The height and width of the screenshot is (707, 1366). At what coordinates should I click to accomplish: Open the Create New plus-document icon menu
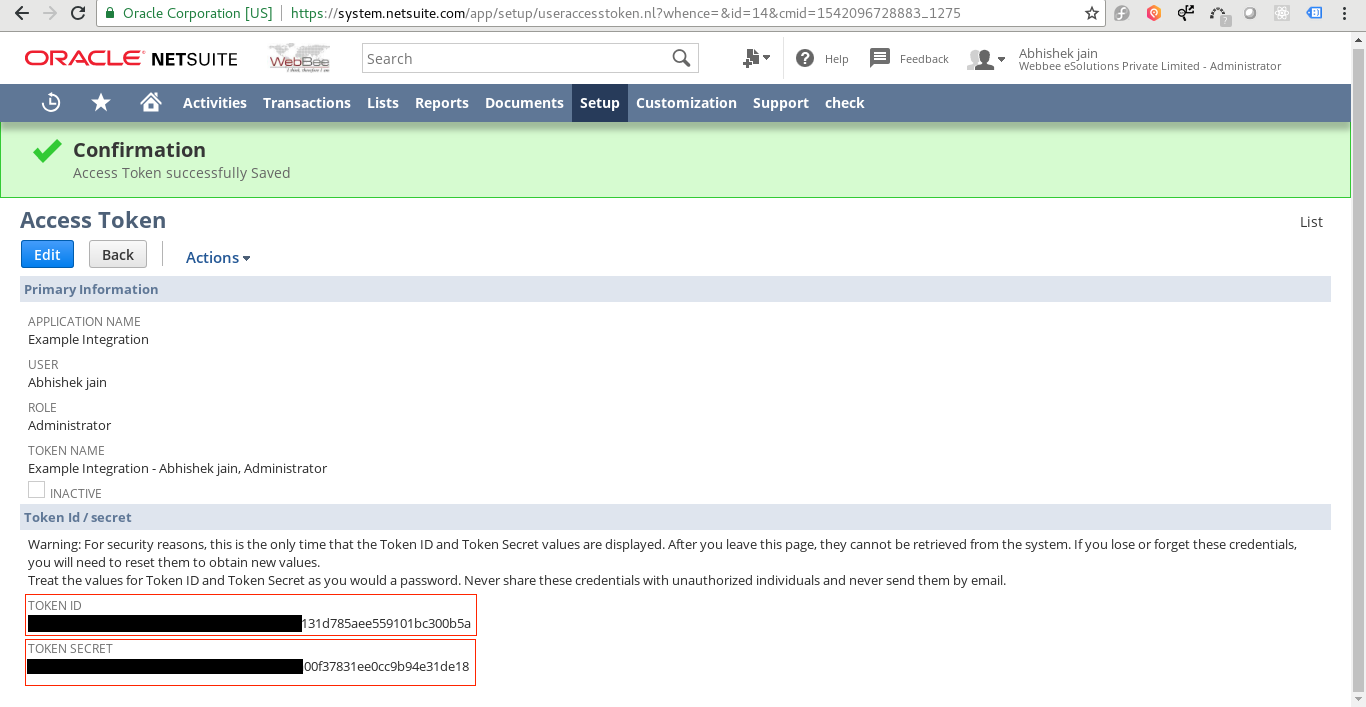755,58
